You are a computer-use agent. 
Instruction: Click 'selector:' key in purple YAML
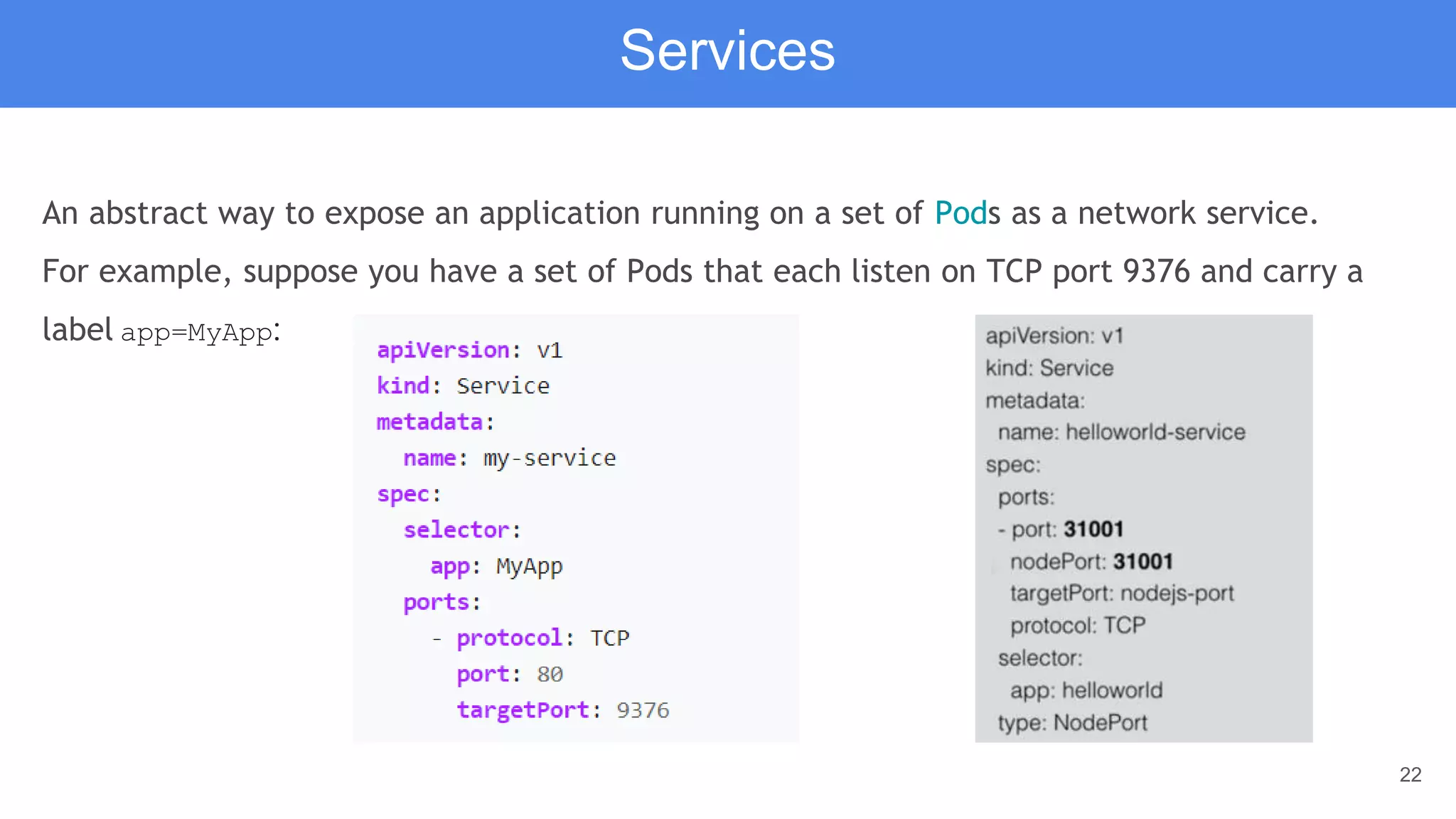462,530
